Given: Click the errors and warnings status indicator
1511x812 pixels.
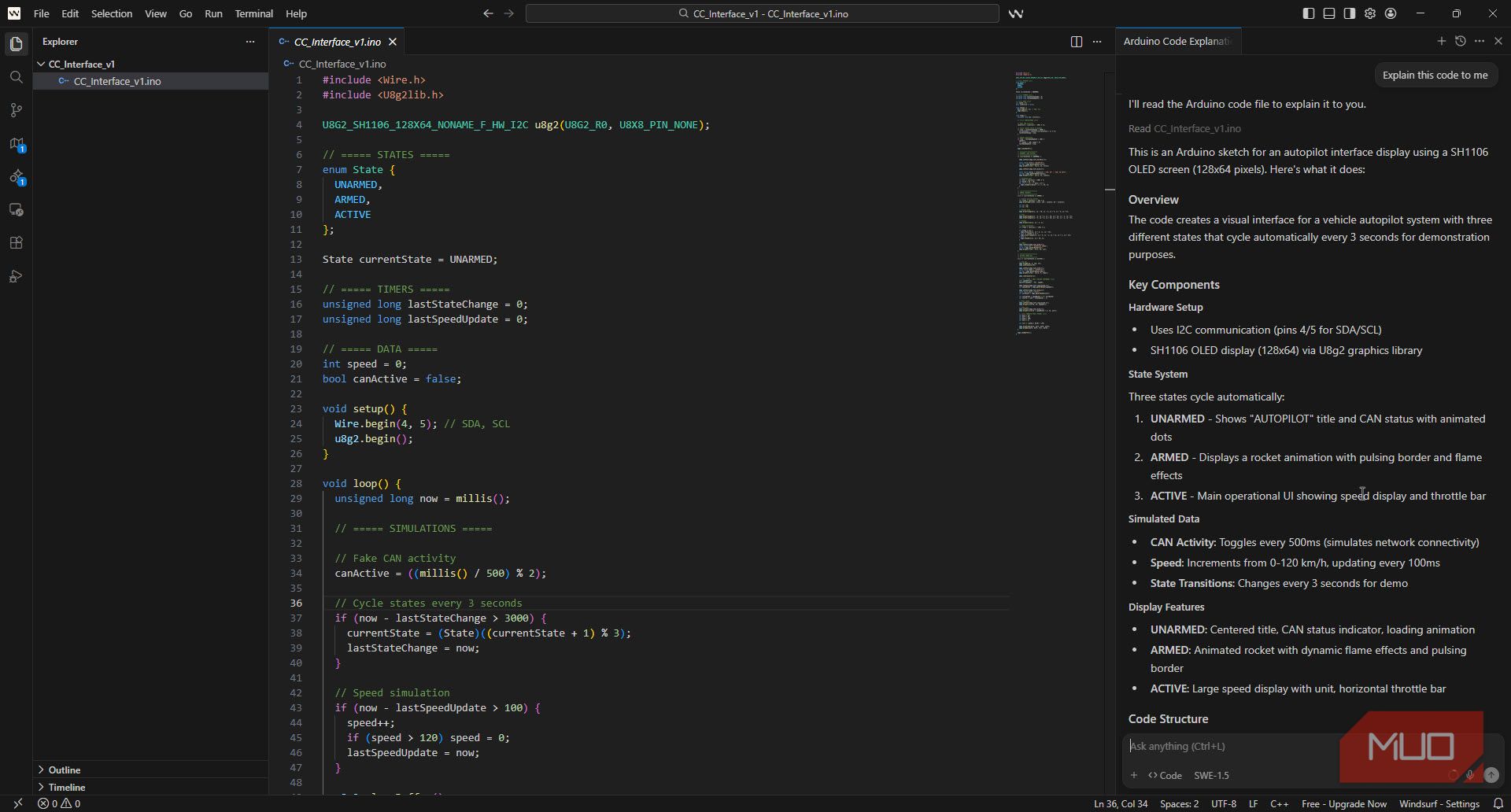Looking at the screenshot, I should click(x=59, y=803).
